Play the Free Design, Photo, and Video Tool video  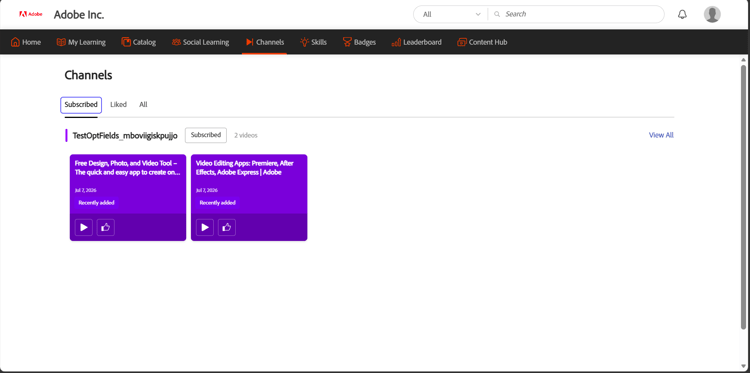[x=84, y=228]
